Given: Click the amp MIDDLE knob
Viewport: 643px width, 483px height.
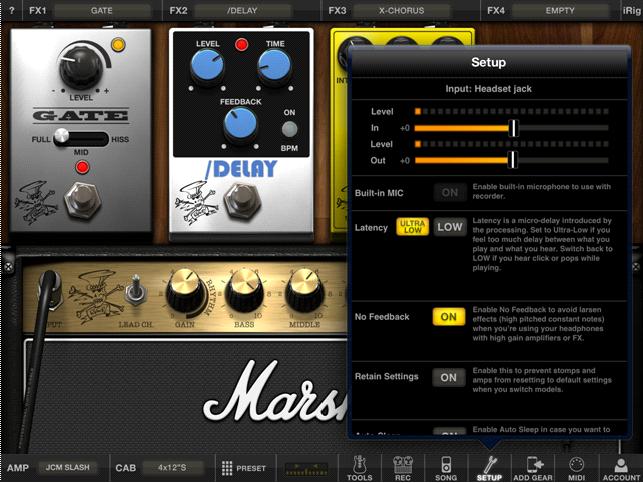Looking at the screenshot, I should (305, 290).
